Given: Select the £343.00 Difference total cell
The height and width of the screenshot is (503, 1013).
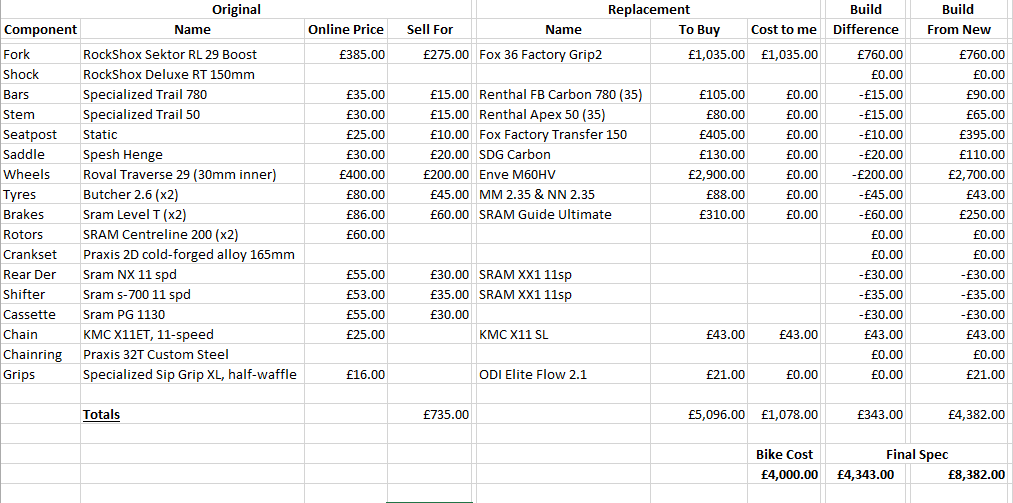Looking at the screenshot, I should tap(866, 415).
